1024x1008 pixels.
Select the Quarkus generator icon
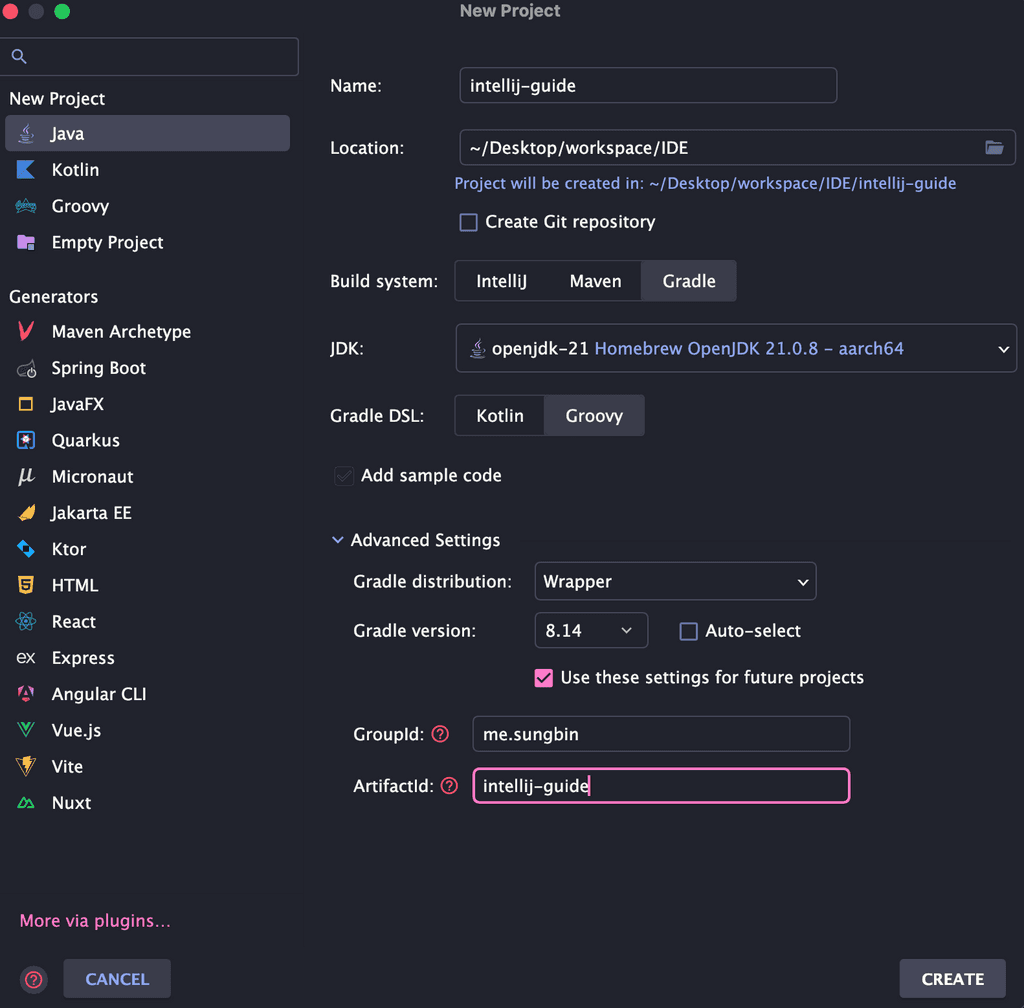click(x=27, y=441)
